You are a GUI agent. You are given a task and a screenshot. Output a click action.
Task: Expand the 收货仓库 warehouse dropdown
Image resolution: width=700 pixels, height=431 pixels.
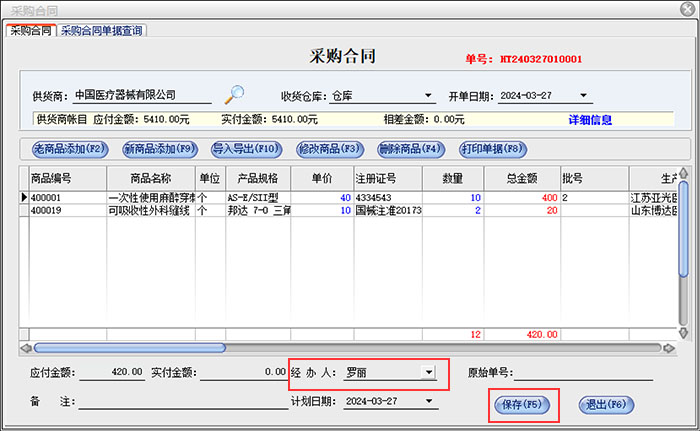[x=428, y=97]
